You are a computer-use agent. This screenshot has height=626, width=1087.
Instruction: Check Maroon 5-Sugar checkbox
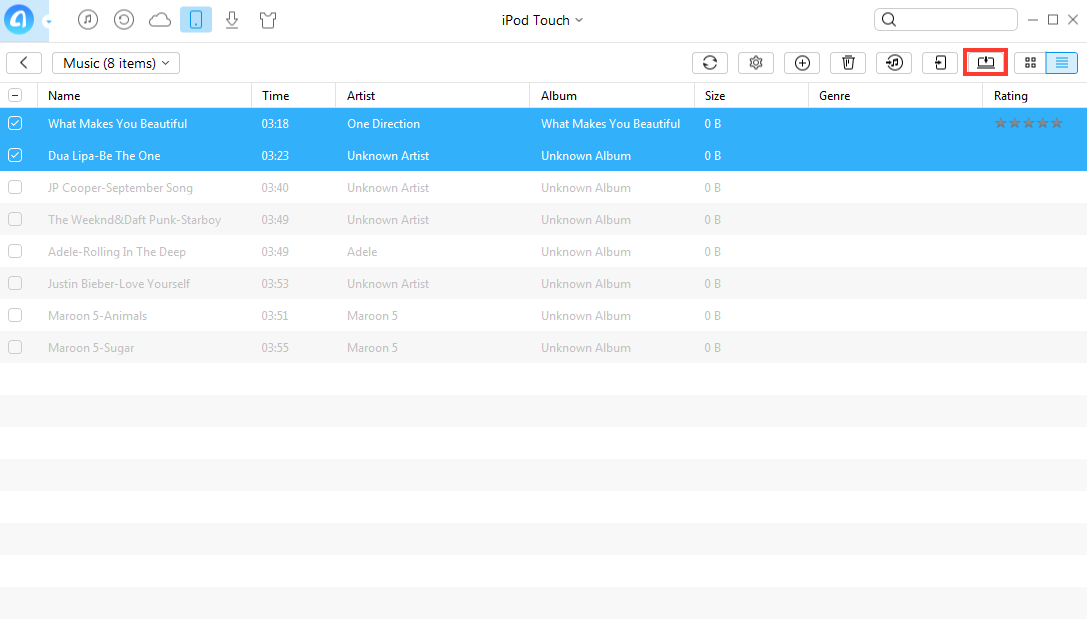point(15,347)
